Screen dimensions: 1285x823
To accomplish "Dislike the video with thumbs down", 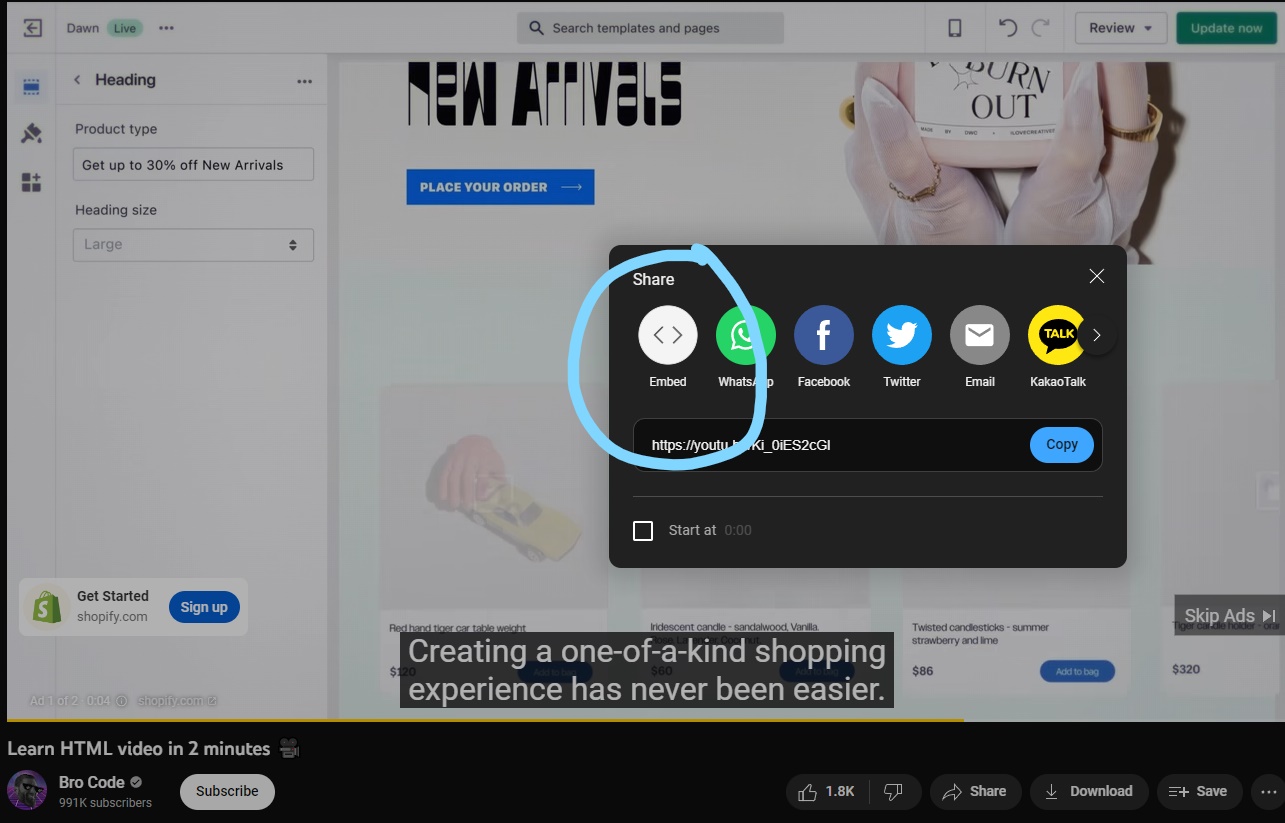I will coord(893,791).
